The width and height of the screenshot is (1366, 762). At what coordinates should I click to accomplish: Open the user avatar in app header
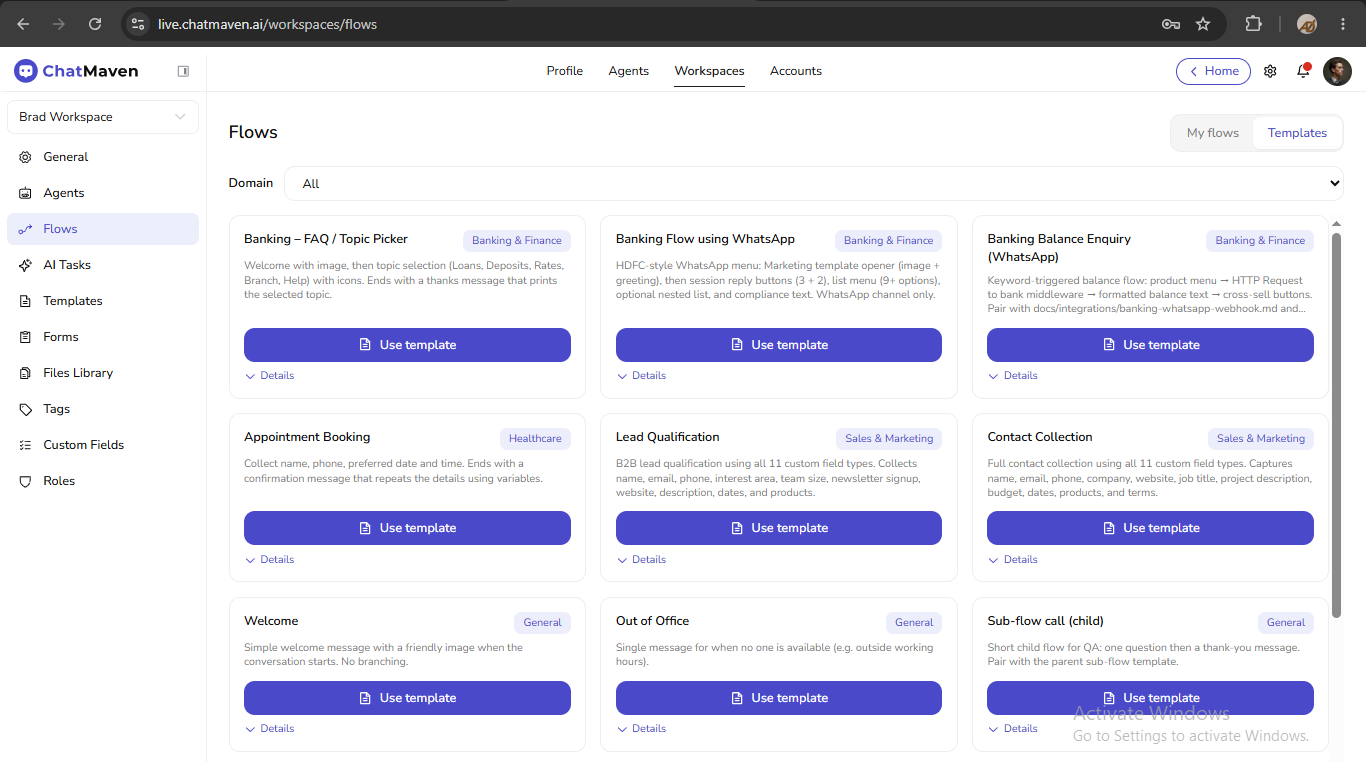(1337, 71)
